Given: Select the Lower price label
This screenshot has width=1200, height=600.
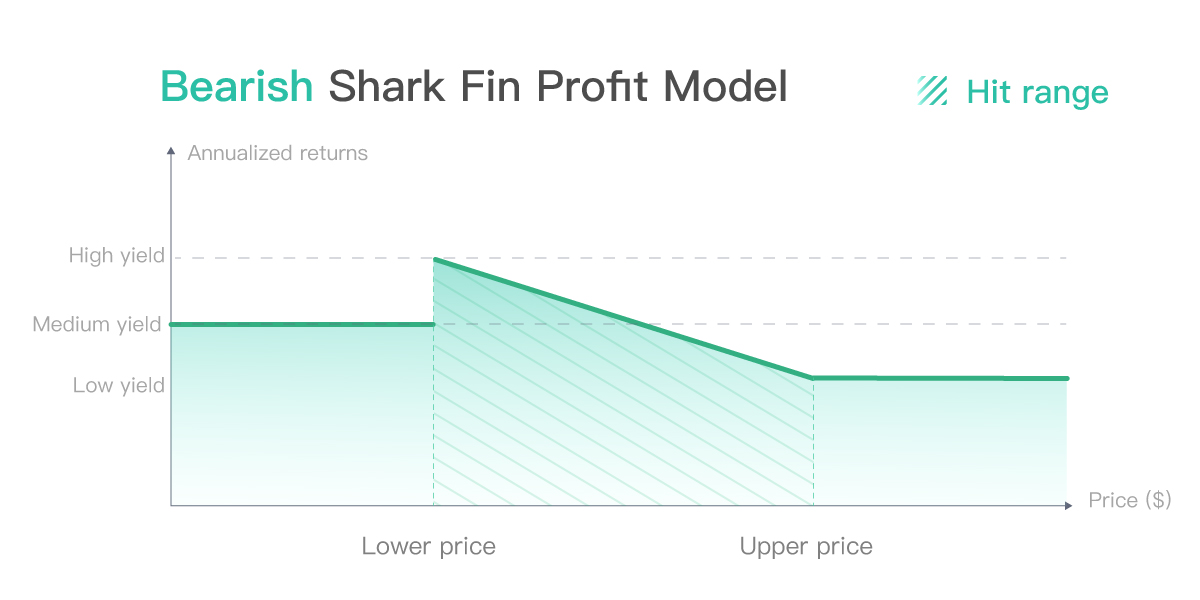Looking at the screenshot, I should click(428, 546).
